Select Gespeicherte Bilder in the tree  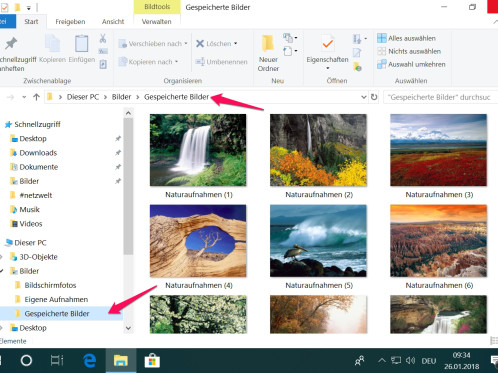(x=57, y=314)
